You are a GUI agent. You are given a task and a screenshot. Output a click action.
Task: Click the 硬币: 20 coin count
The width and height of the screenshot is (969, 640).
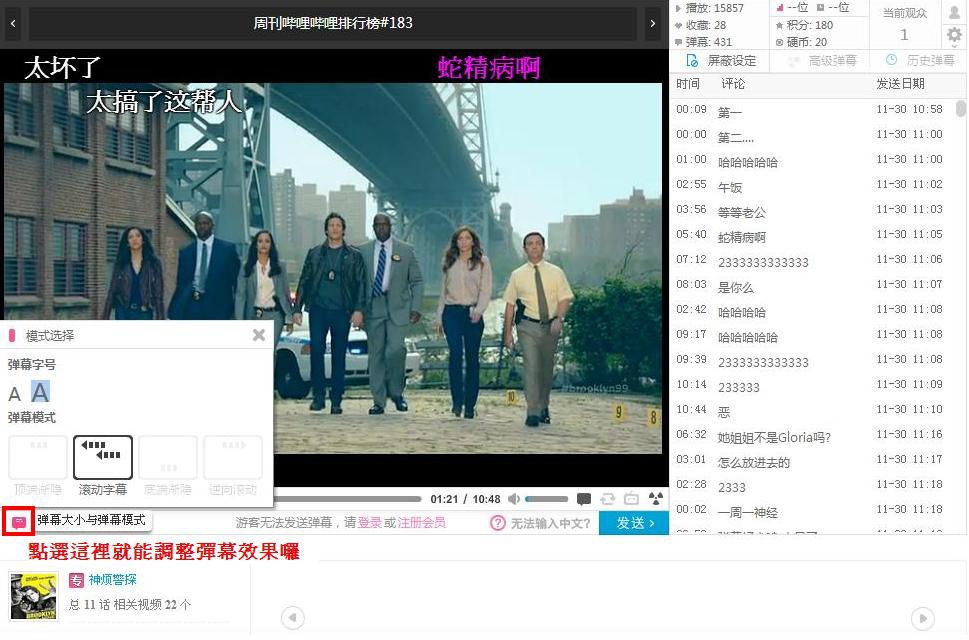(x=802, y=42)
